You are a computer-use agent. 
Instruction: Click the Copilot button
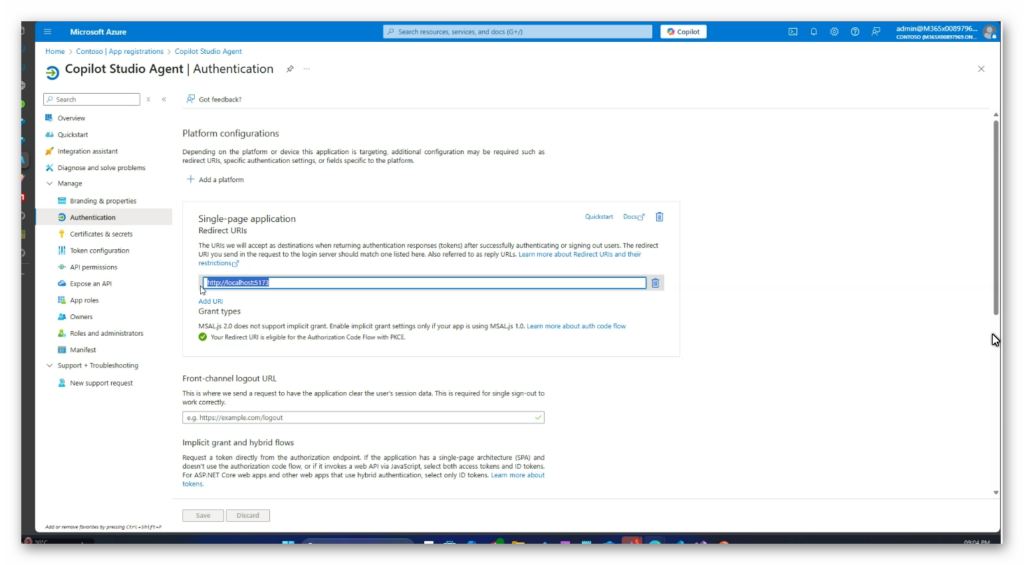683,31
